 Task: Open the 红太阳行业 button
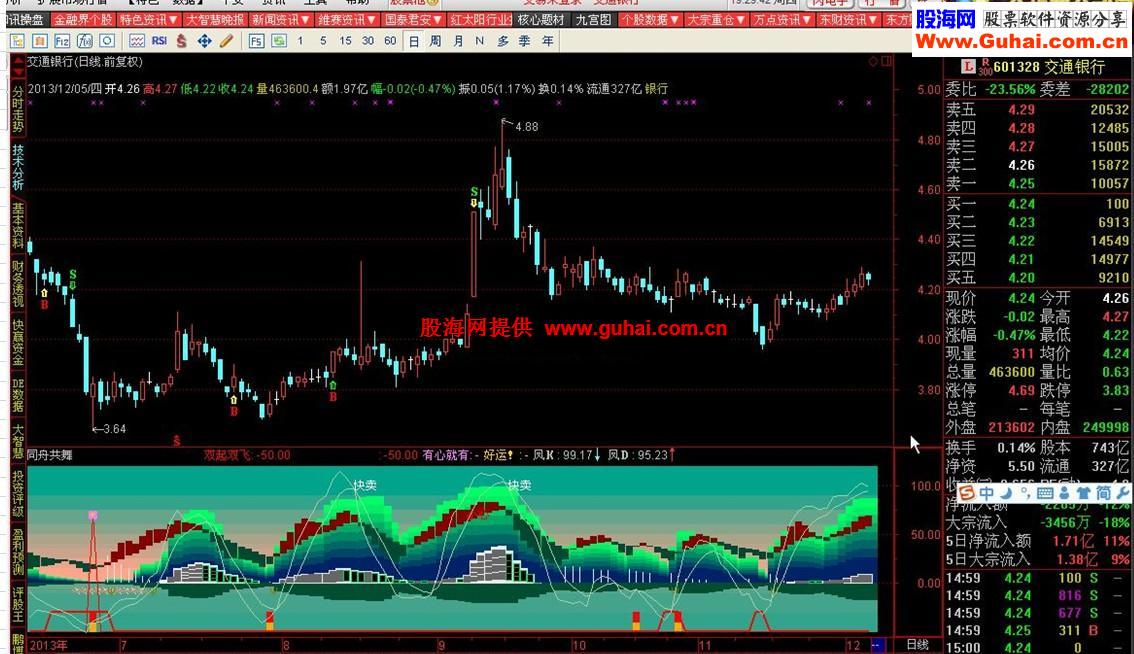click(x=480, y=20)
